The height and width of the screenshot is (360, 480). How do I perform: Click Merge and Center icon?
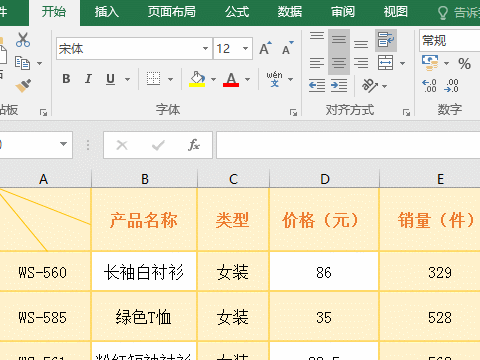[x=386, y=63]
